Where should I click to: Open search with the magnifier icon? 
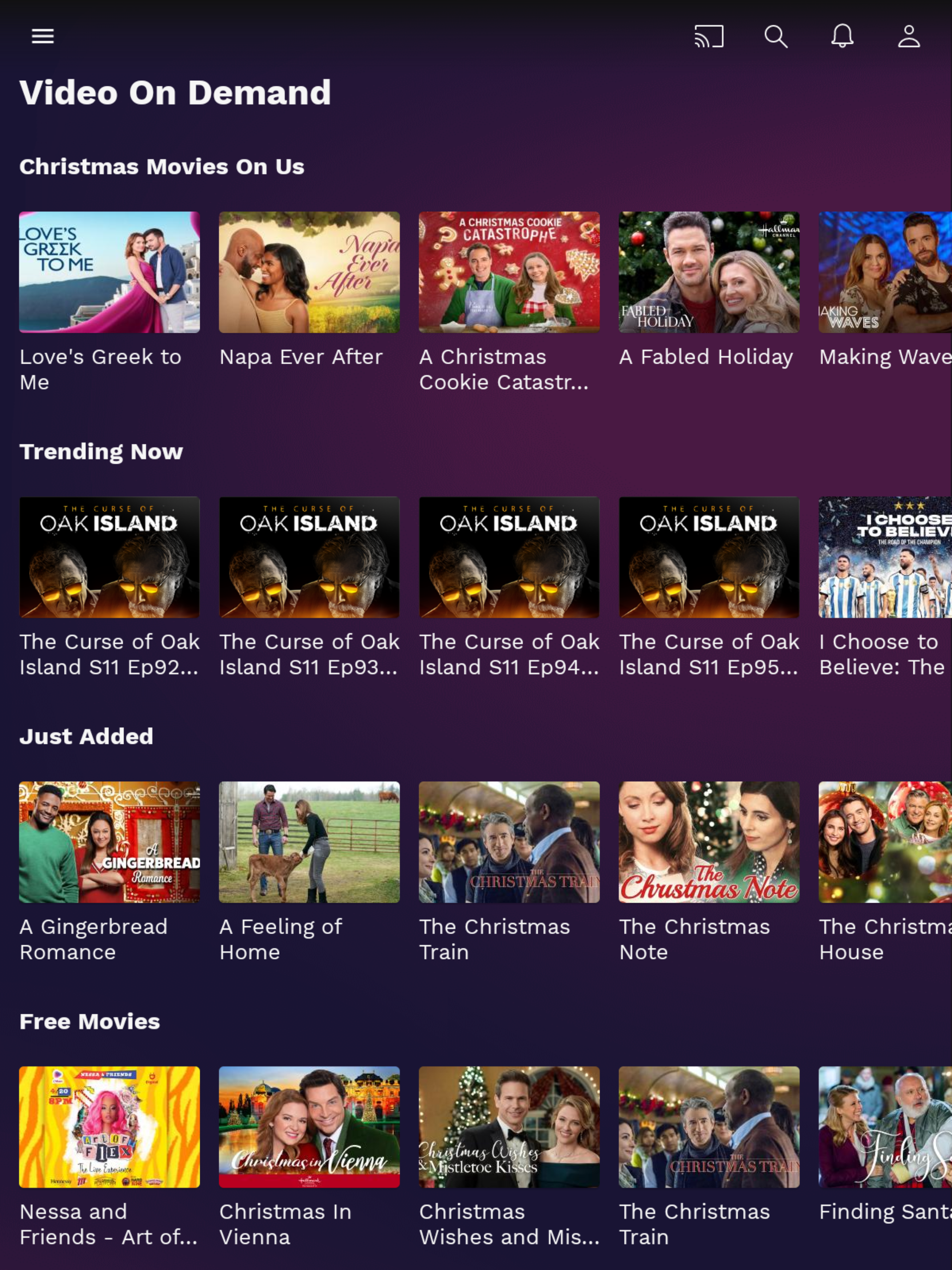click(x=776, y=36)
